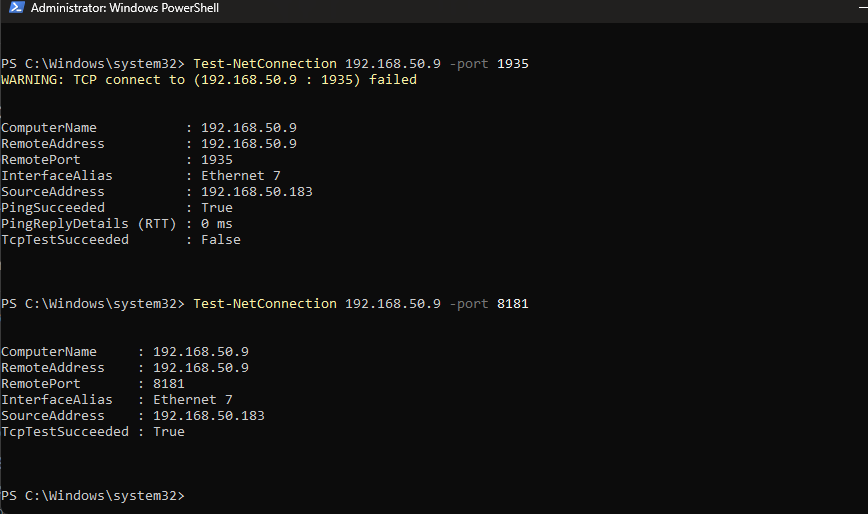Image resolution: width=868 pixels, height=514 pixels.
Task: Click the first SourceAddress 192.168.50.183 value
Action: click(257, 192)
